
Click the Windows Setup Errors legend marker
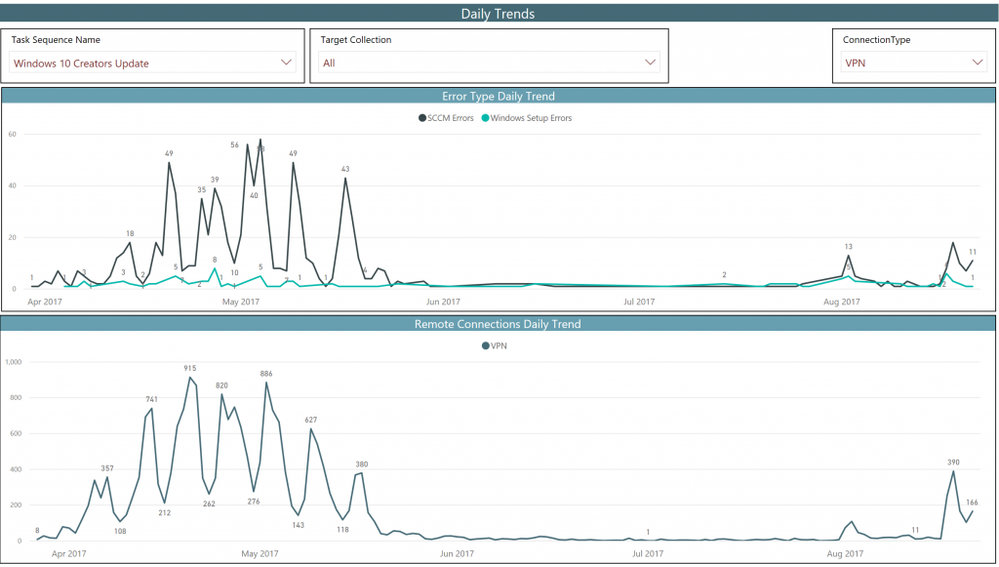point(485,118)
